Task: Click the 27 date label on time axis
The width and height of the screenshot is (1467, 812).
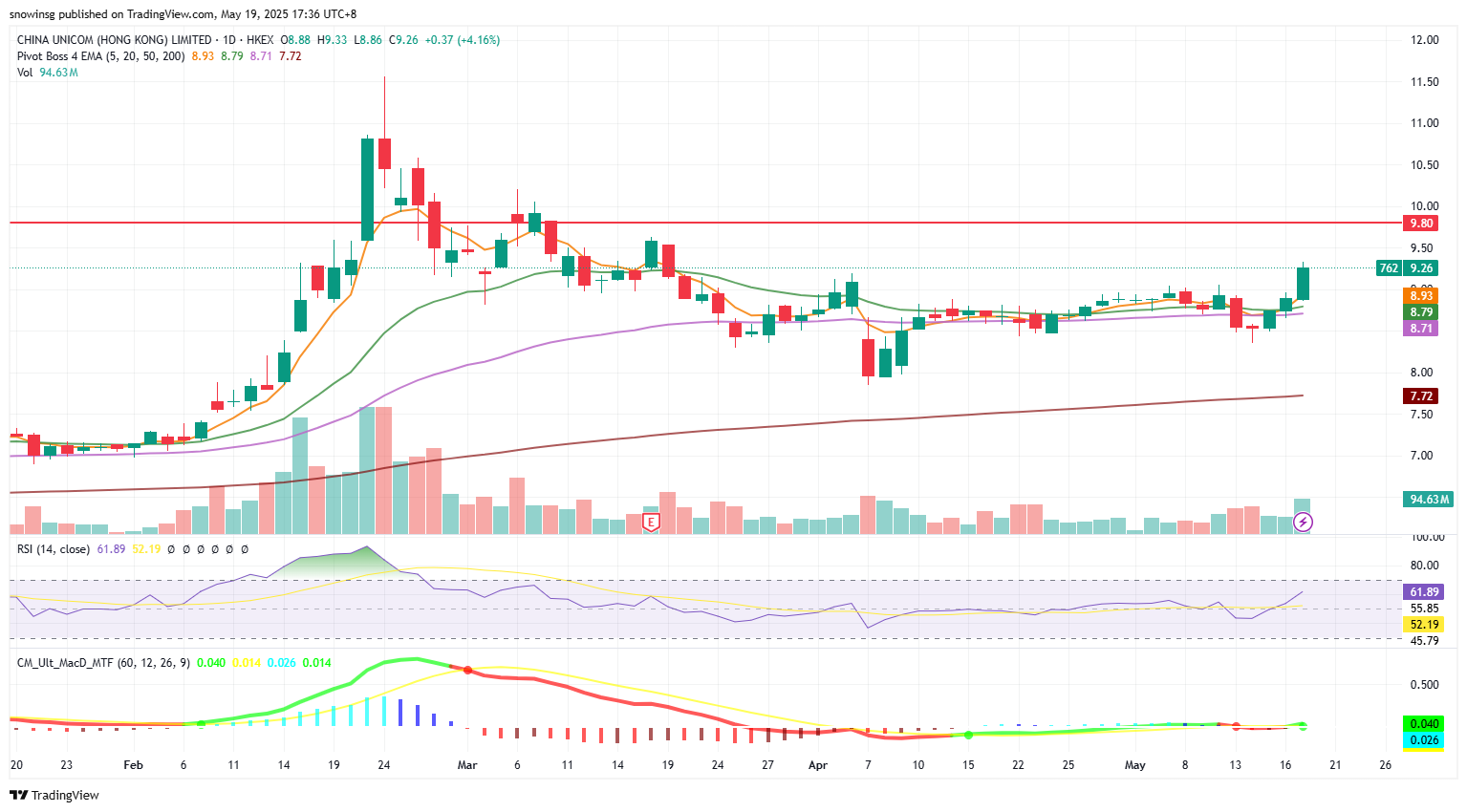Action: (767, 765)
